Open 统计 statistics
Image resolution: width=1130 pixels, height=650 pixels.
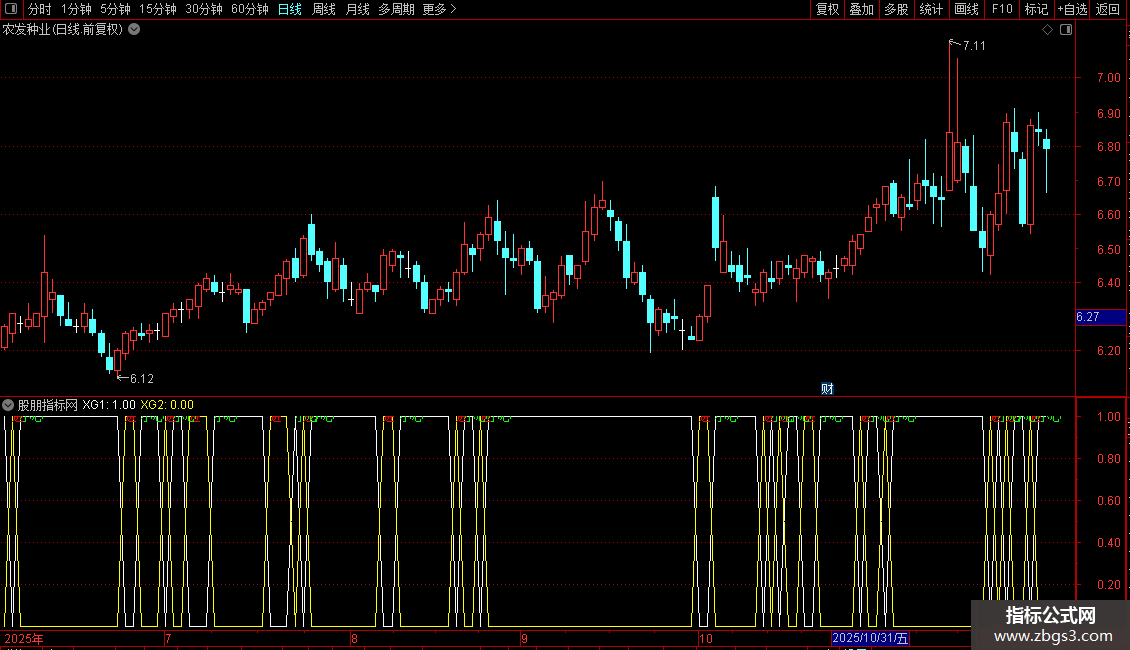(931, 9)
